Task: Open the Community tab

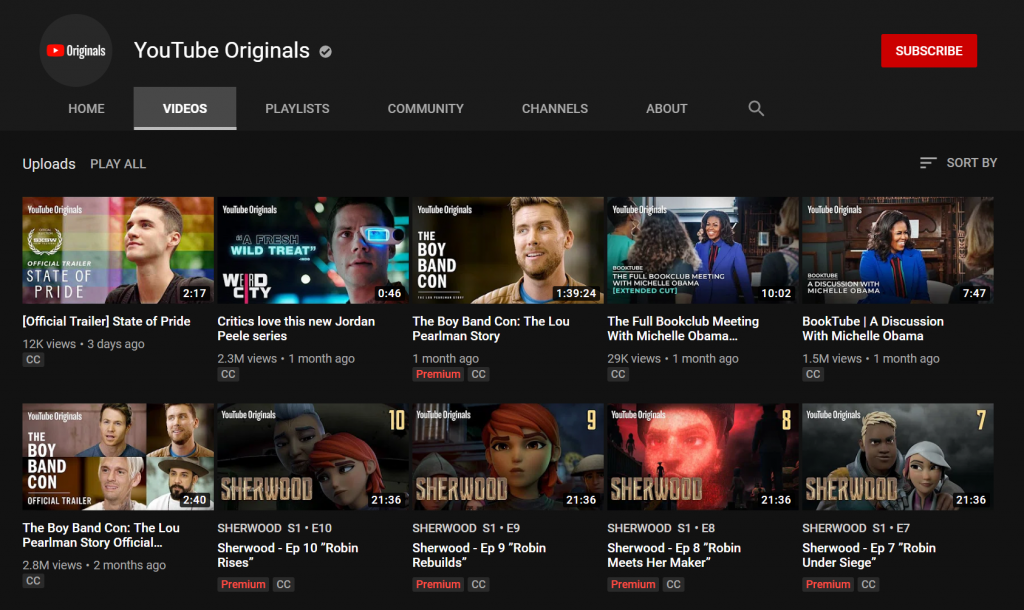Action: 426,108
